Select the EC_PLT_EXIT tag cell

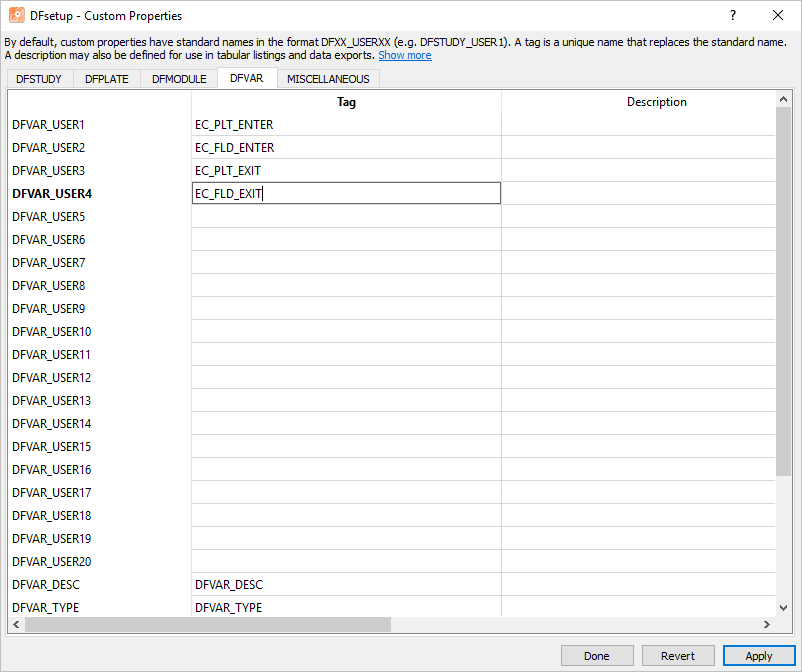click(x=346, y=170)
